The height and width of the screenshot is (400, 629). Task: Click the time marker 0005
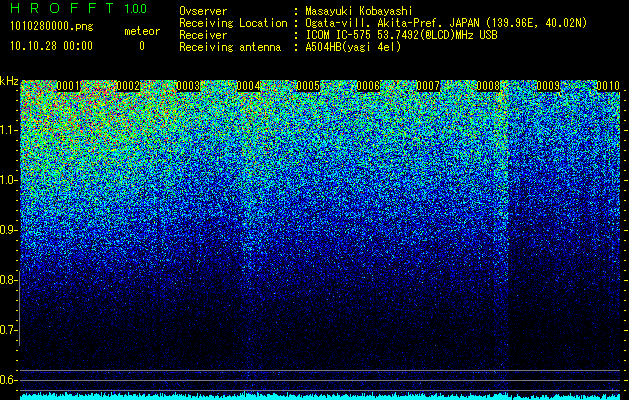308,86
